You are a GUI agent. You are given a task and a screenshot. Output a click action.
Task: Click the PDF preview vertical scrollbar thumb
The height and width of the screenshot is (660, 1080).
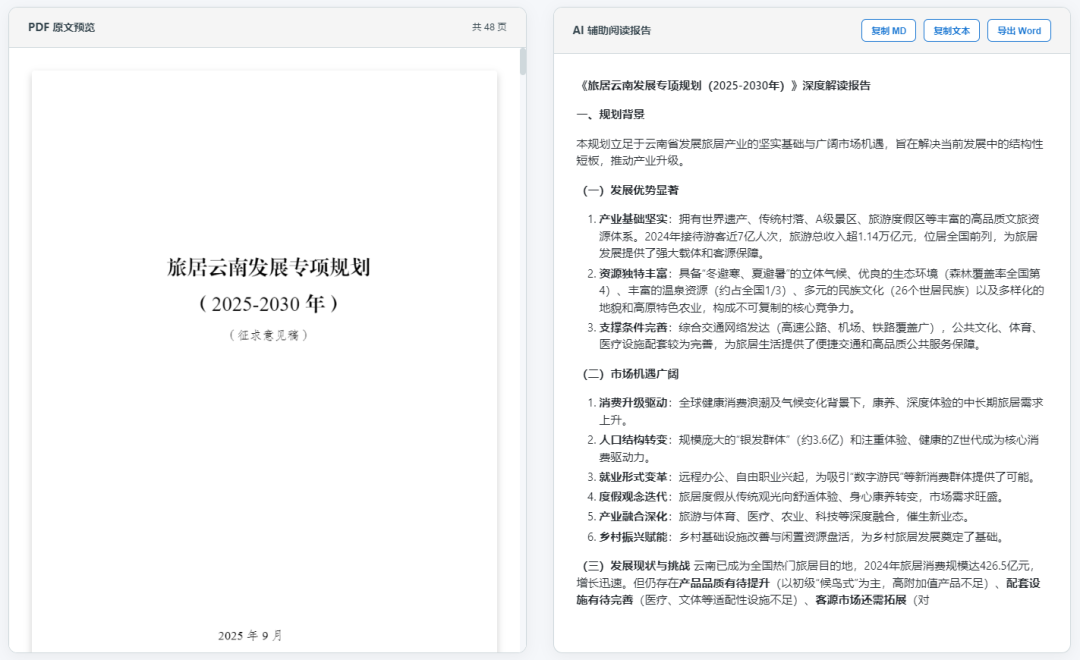[522, 62]
